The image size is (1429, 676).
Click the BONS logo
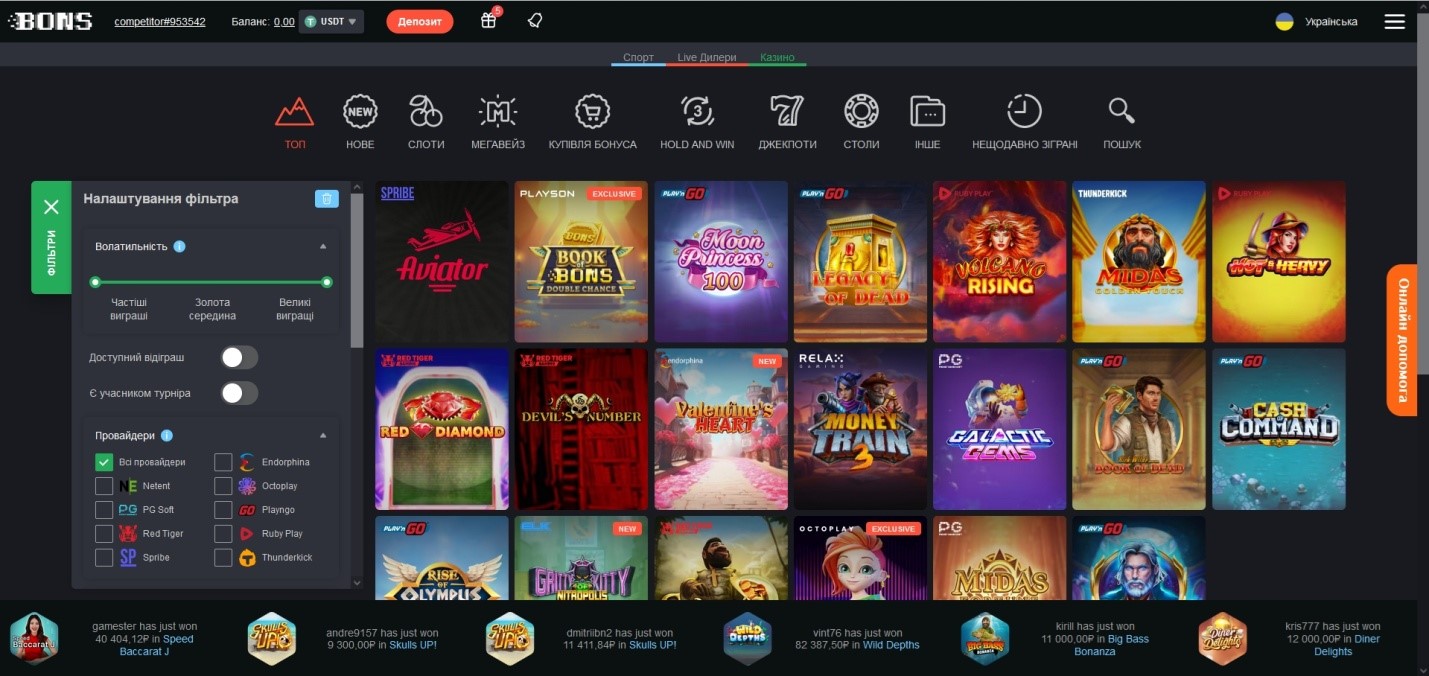pyautogui.click(x=50, y=21)
